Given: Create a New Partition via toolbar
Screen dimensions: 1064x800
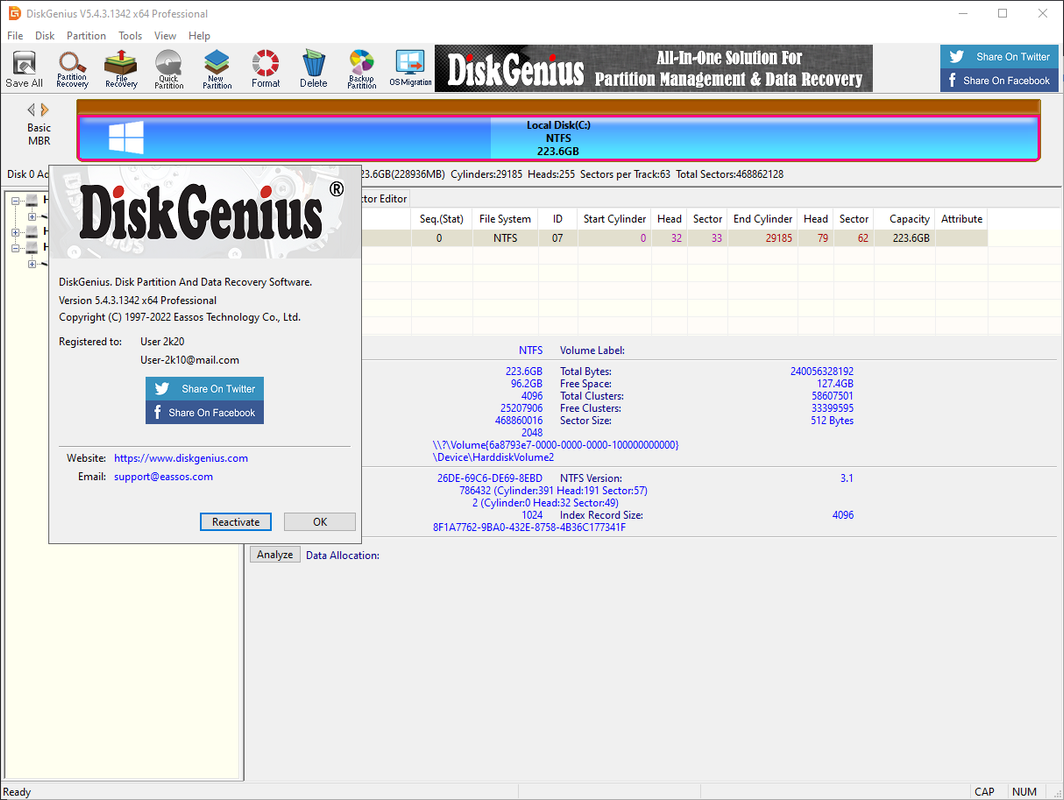Looking at the screenshot, I should (x=217, y=69).
